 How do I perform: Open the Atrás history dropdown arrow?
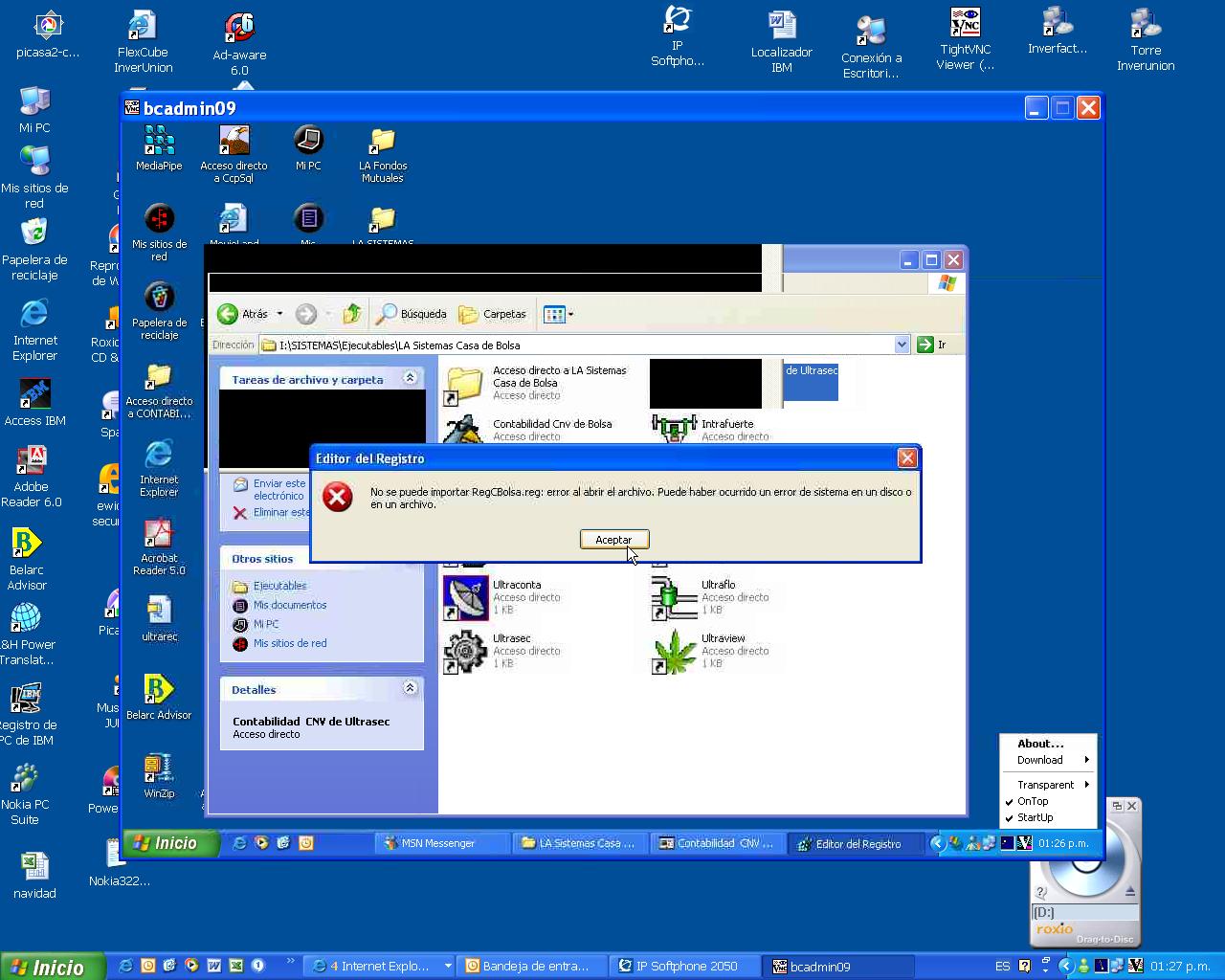pos(279,314)
